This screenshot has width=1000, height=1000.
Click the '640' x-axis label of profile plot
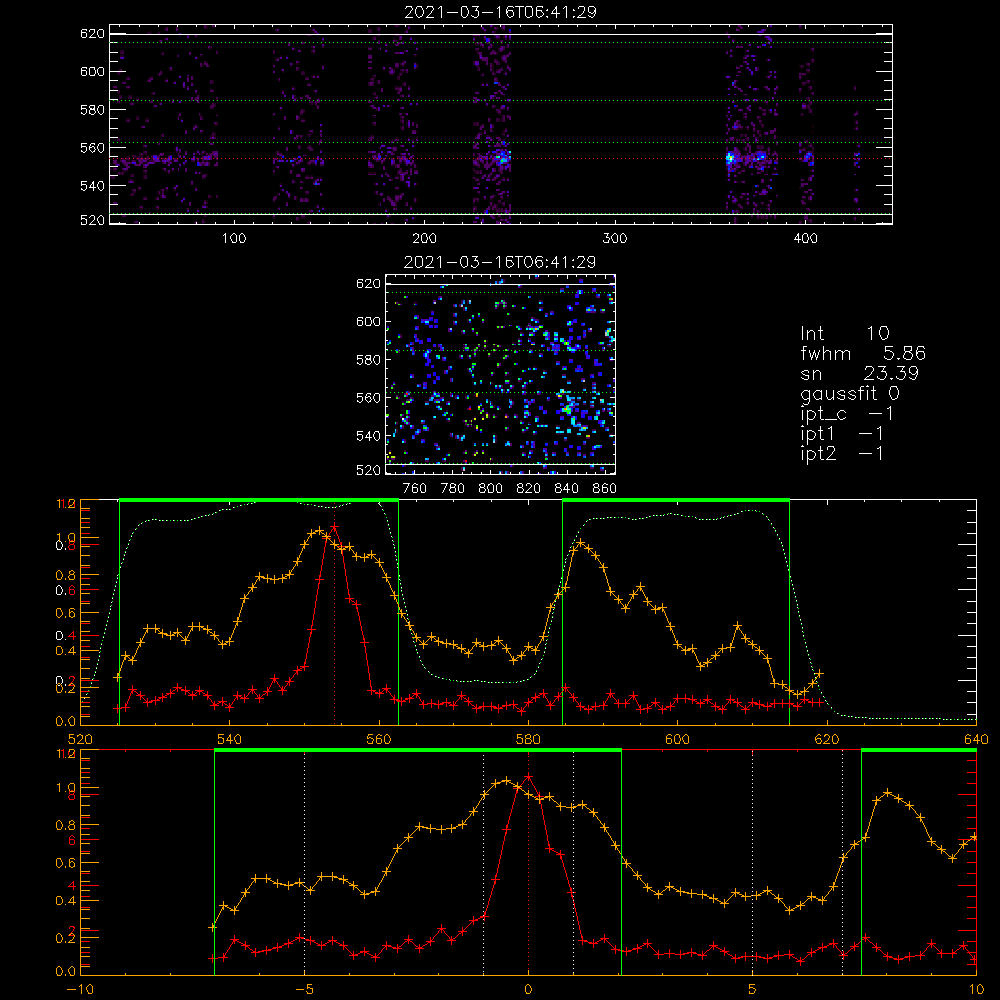[x=976, y=740]
